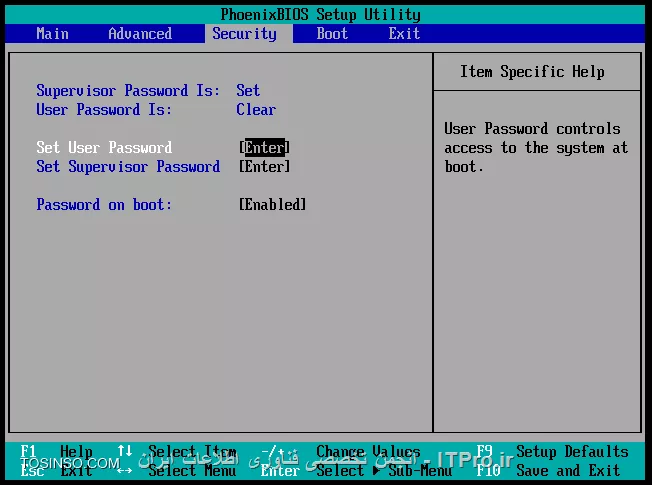
Task: Change the Password on boot Enabled value
Action: [272, 205]
